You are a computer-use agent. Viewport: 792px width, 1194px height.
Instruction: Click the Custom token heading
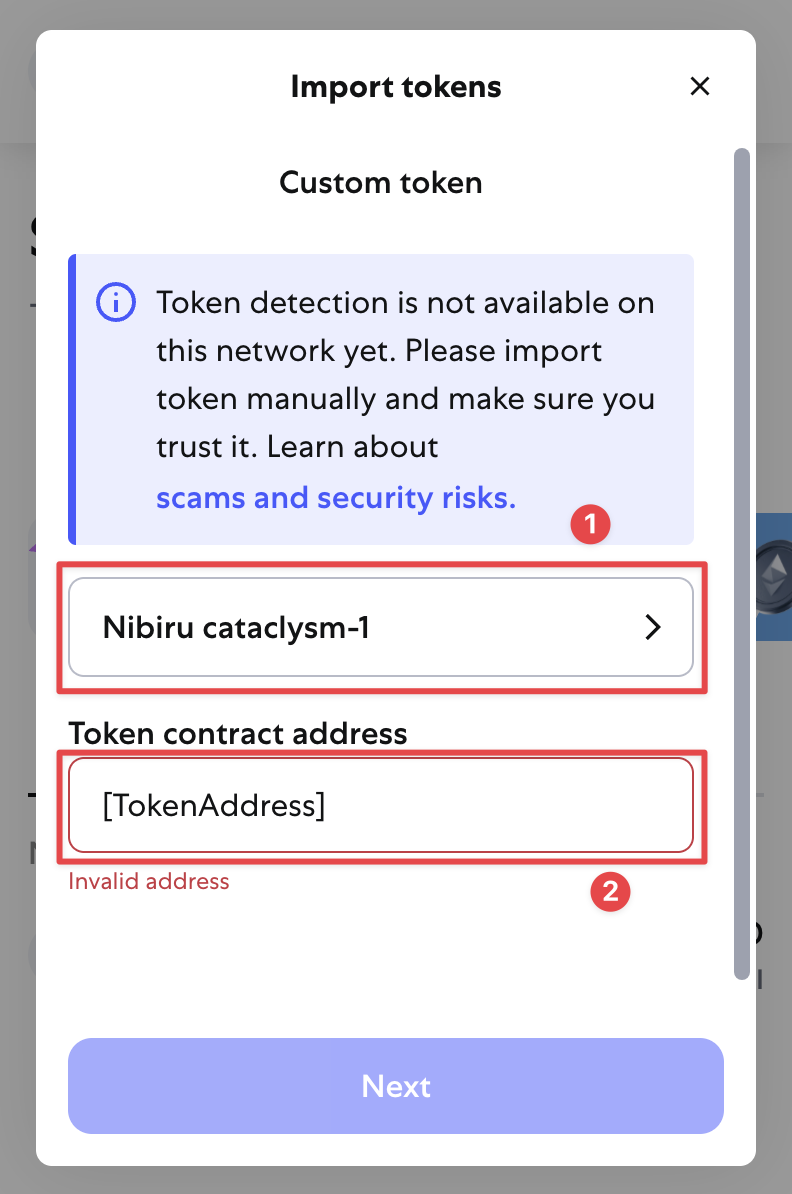(x=381, y=183)
